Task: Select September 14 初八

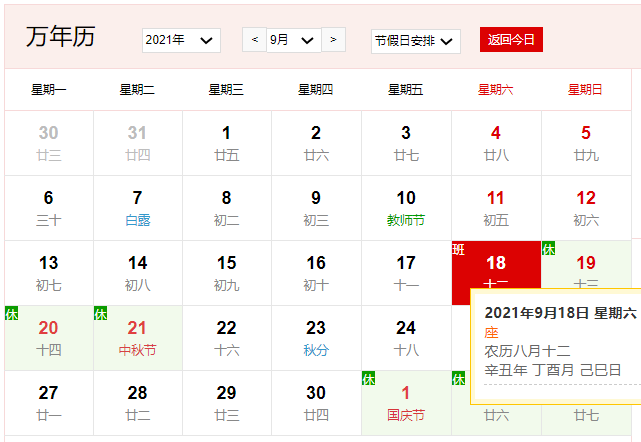Action: tap(138, 273)
